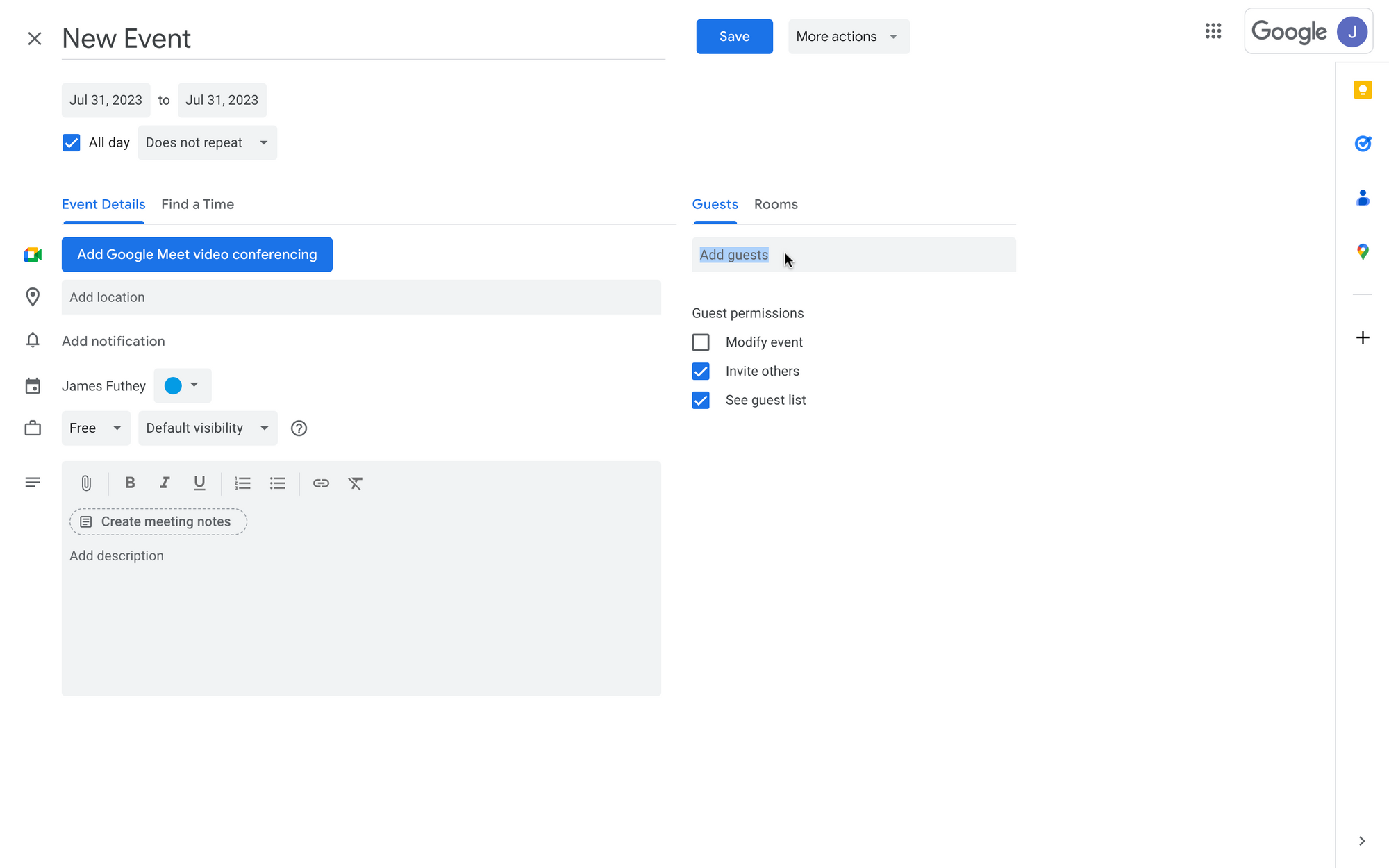Click the Add guests input field
This screenshot has height=868, width=1389.
pos(854,255)
